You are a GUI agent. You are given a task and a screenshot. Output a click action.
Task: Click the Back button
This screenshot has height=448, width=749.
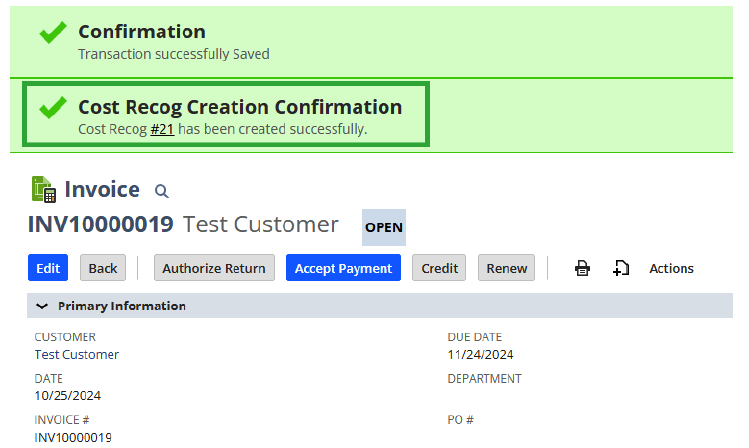[x=103, y=268]
